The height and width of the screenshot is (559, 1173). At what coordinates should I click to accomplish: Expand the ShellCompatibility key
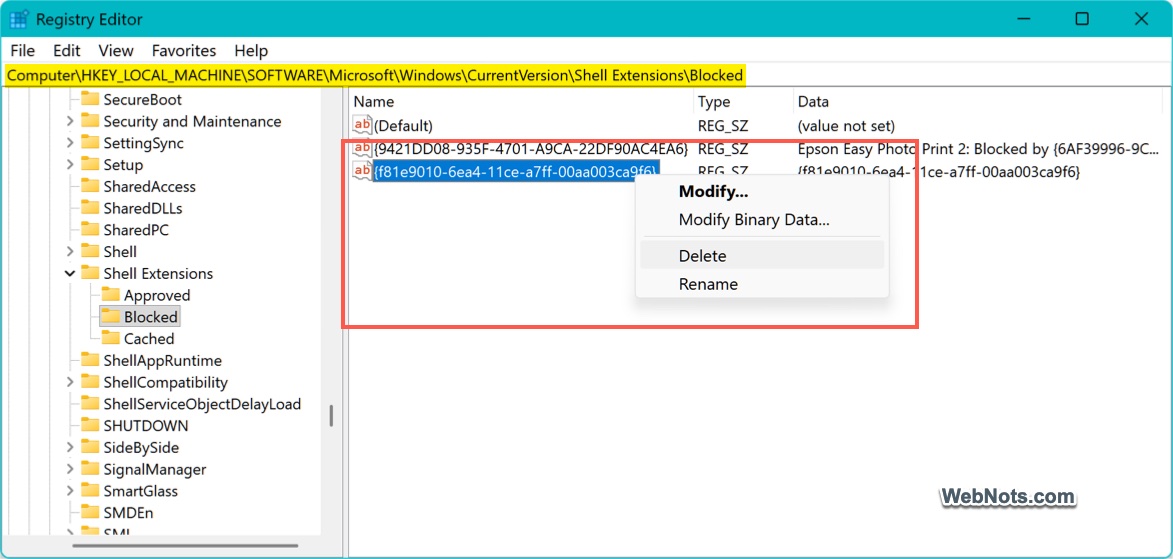70,382
